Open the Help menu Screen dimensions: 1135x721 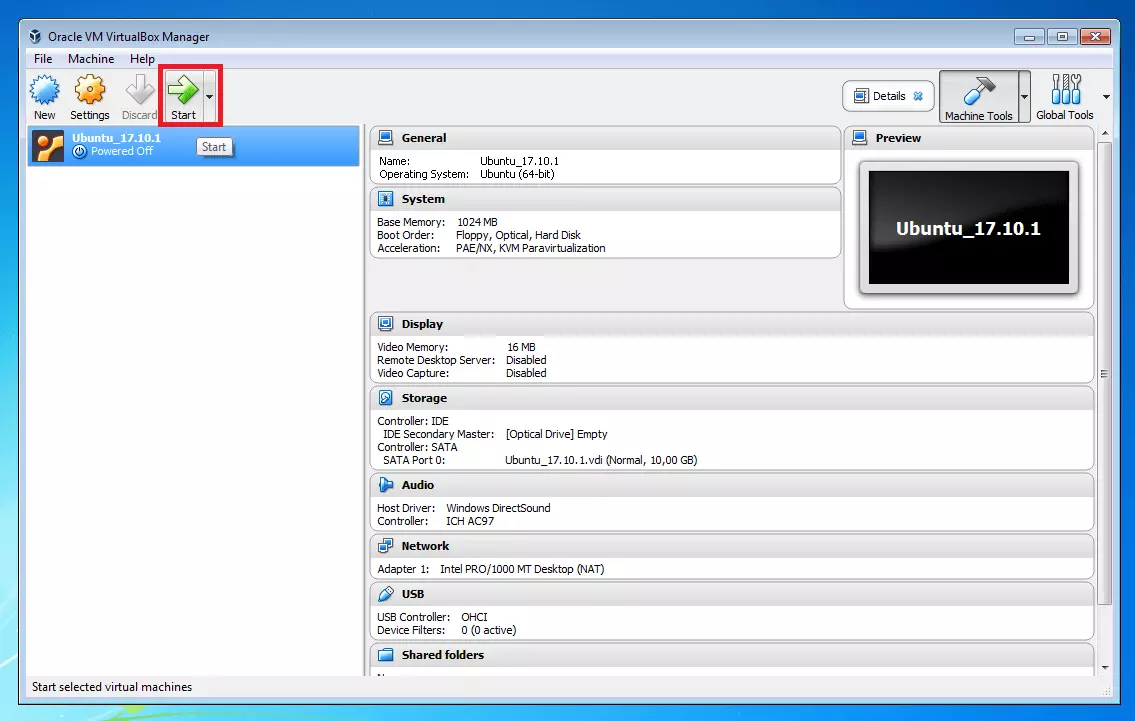(143, 59)
